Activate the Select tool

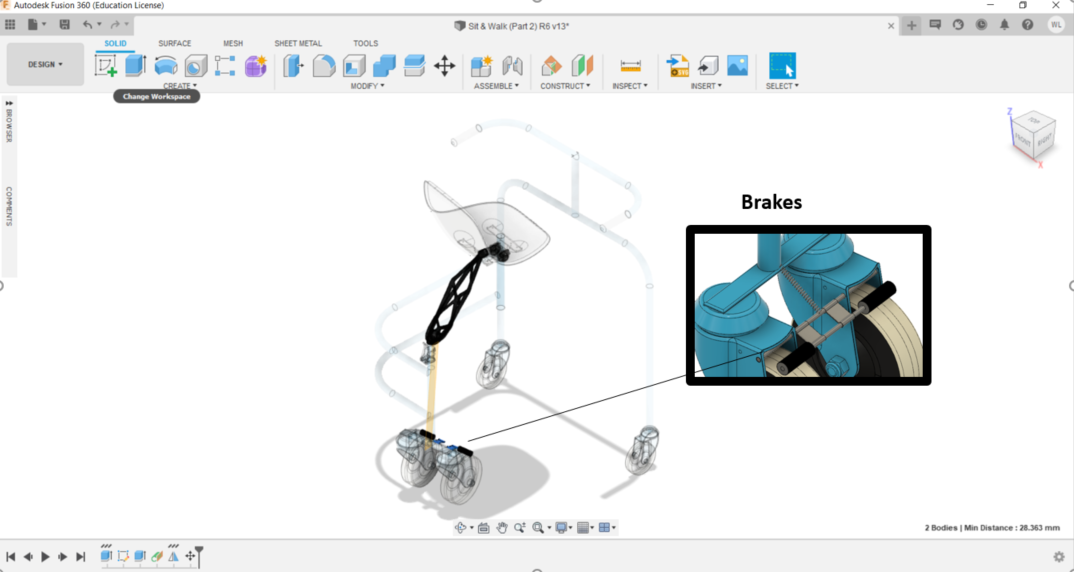(782, 66)
